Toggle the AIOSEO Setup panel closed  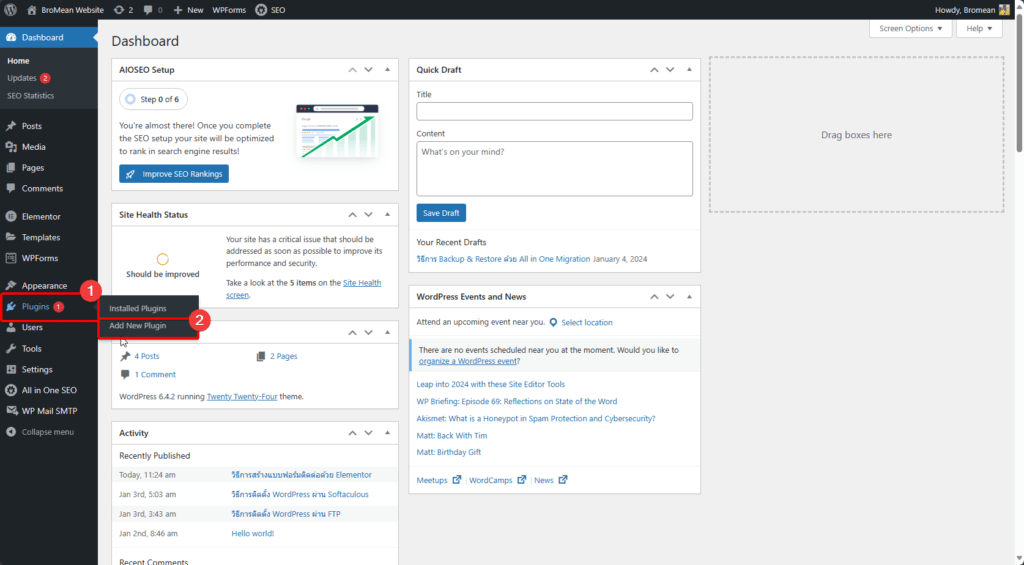click(387, 70)
